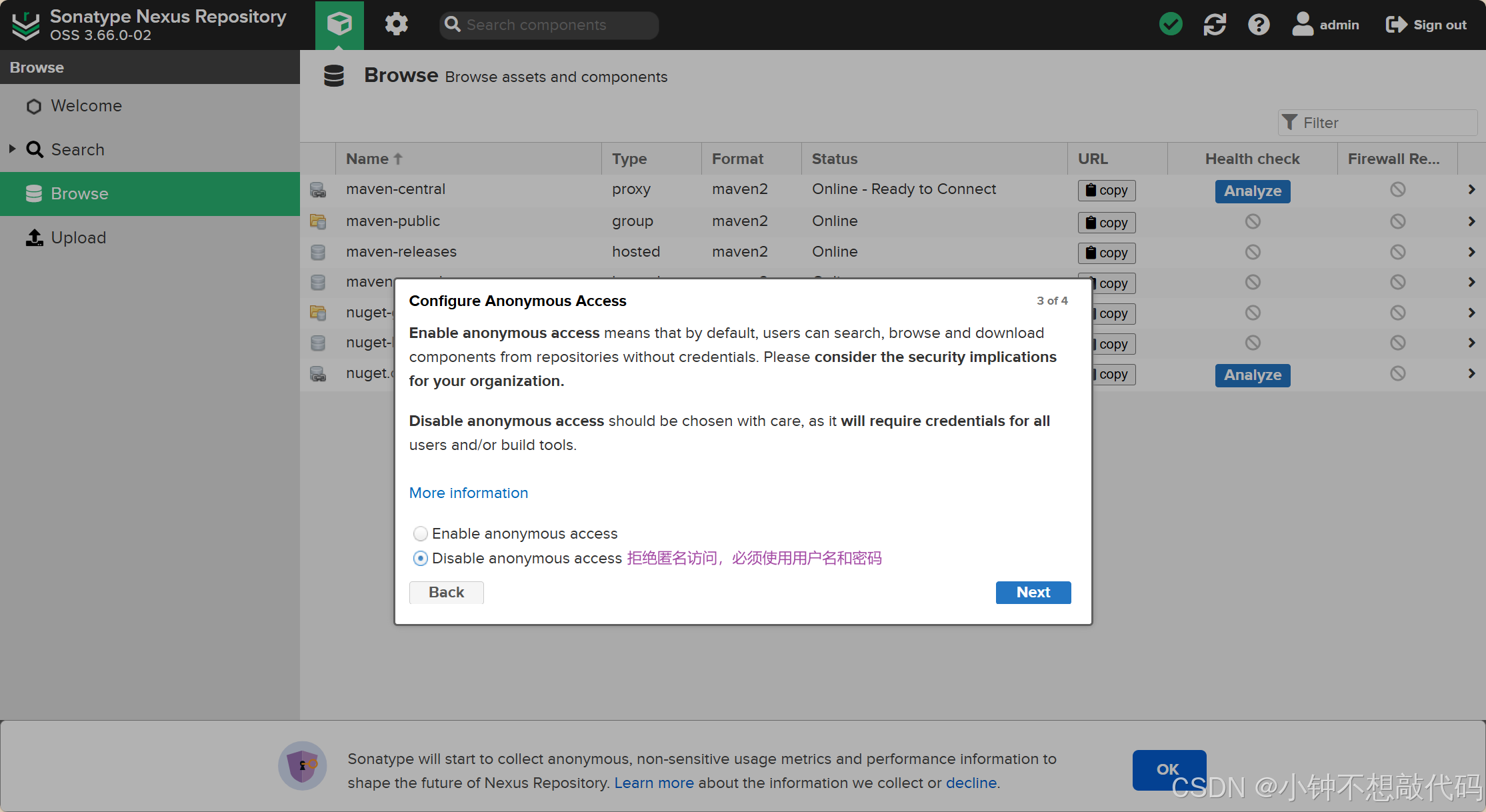Sign out of Nexus Repository
The image size is (1486, 812).
1426,25
